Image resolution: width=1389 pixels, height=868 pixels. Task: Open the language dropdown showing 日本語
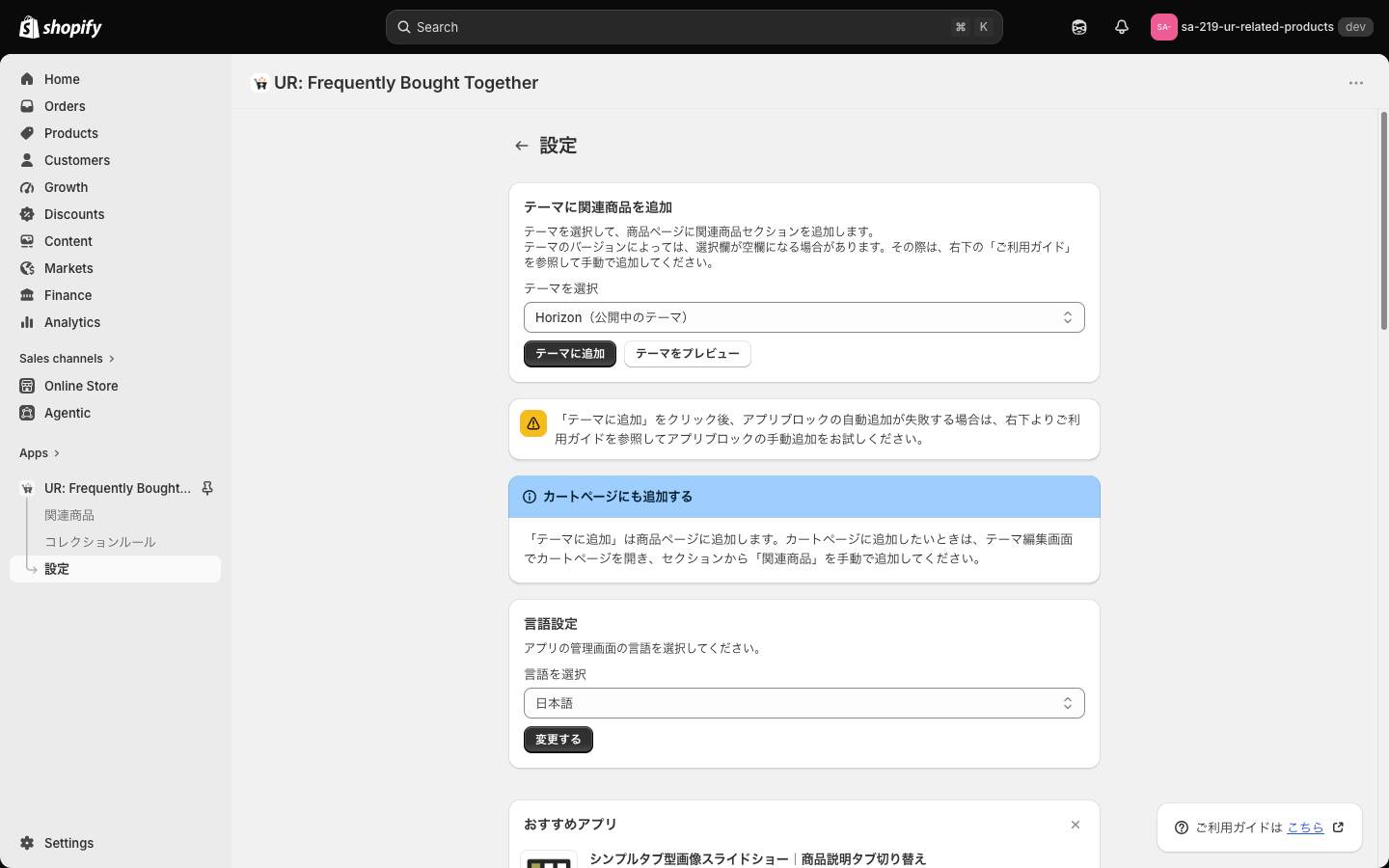point(804,703)
